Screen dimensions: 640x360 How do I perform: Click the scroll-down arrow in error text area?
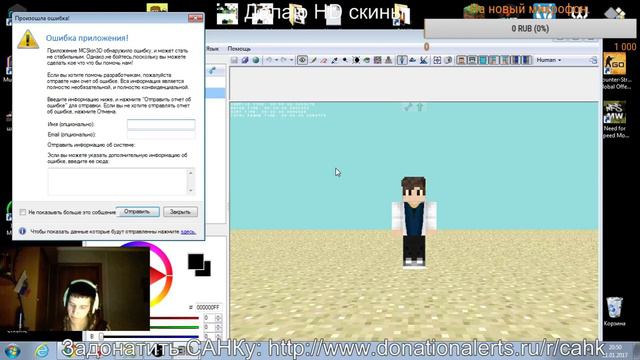pyautogui.click(x=191, y=191)
